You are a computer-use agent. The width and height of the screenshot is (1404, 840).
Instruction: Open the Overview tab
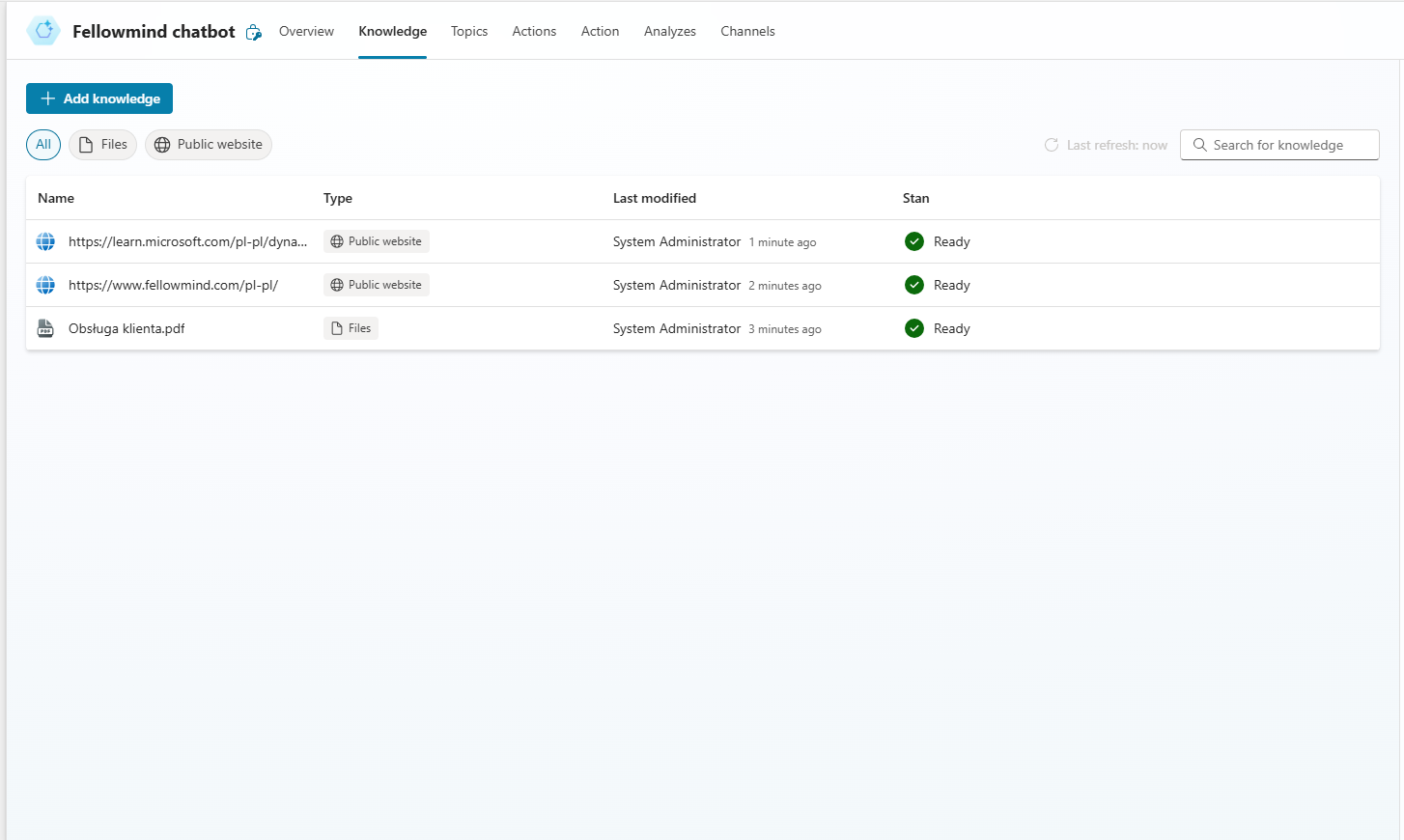pos(306,31)
